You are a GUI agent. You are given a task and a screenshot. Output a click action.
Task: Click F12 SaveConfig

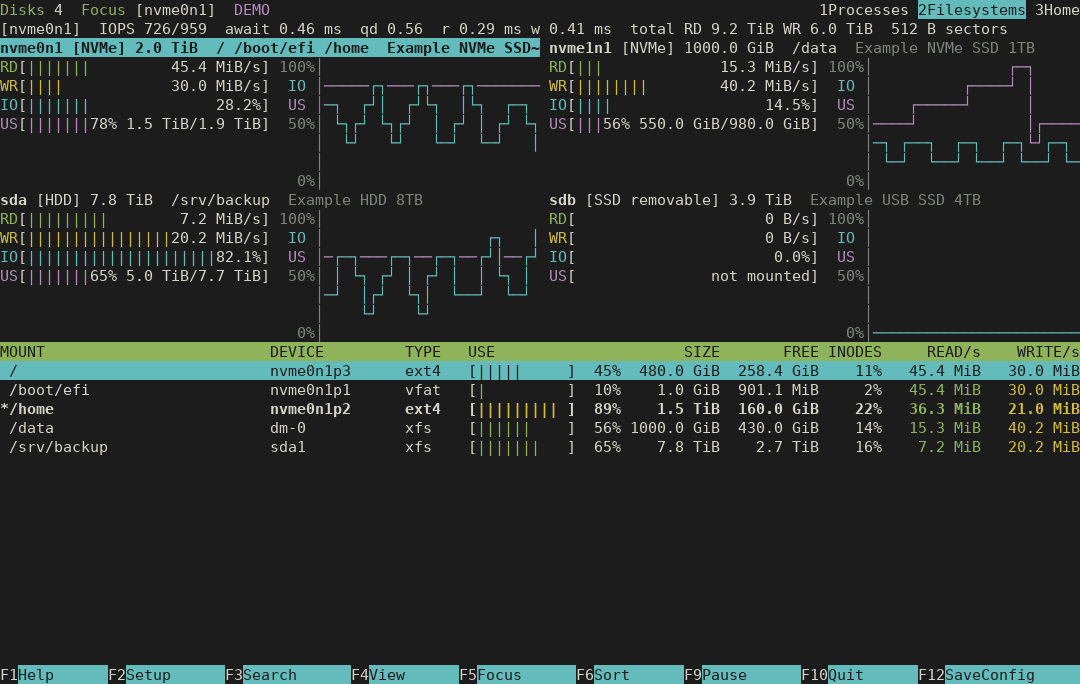[999, 674]
